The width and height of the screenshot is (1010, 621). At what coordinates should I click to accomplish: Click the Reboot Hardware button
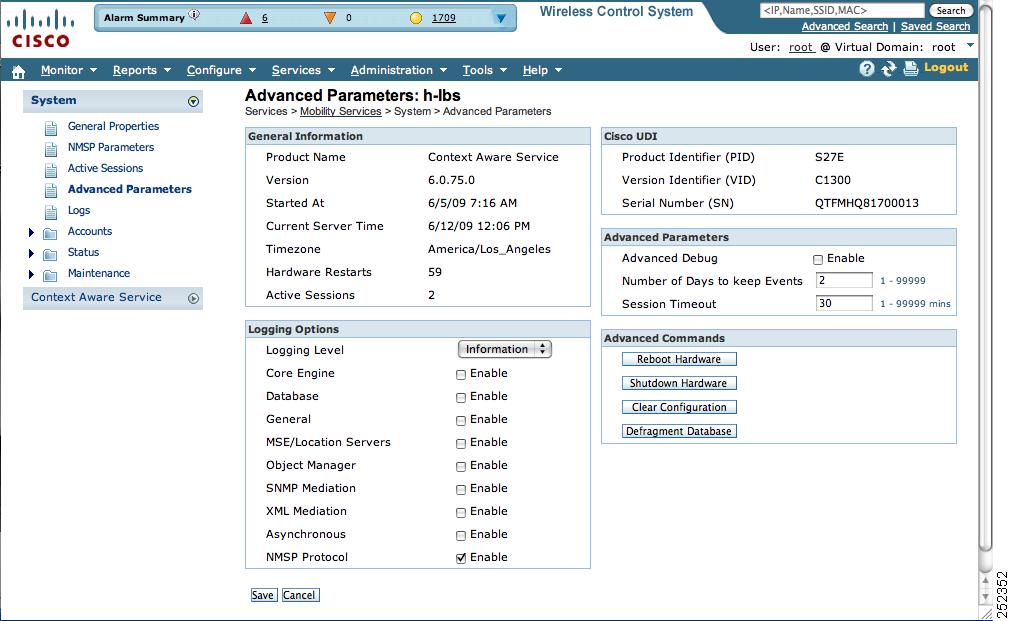(x=679, y=358)
